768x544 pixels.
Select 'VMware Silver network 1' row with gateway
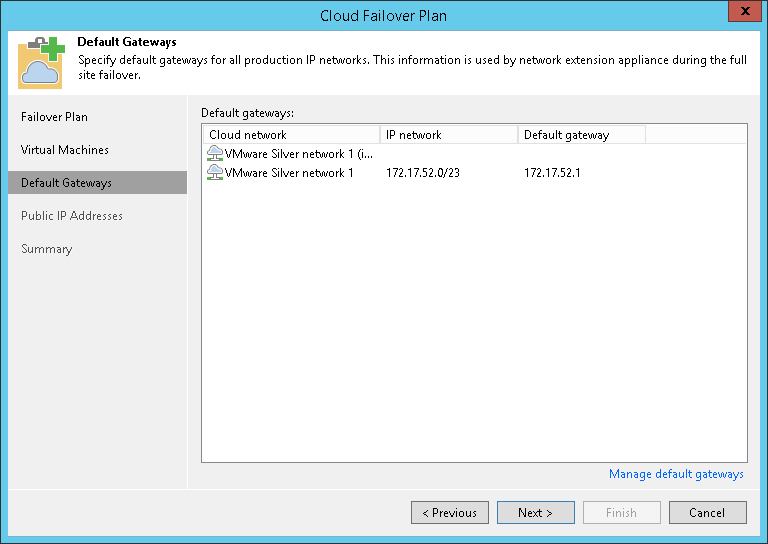pyautogui.click(x=474, y=173)
